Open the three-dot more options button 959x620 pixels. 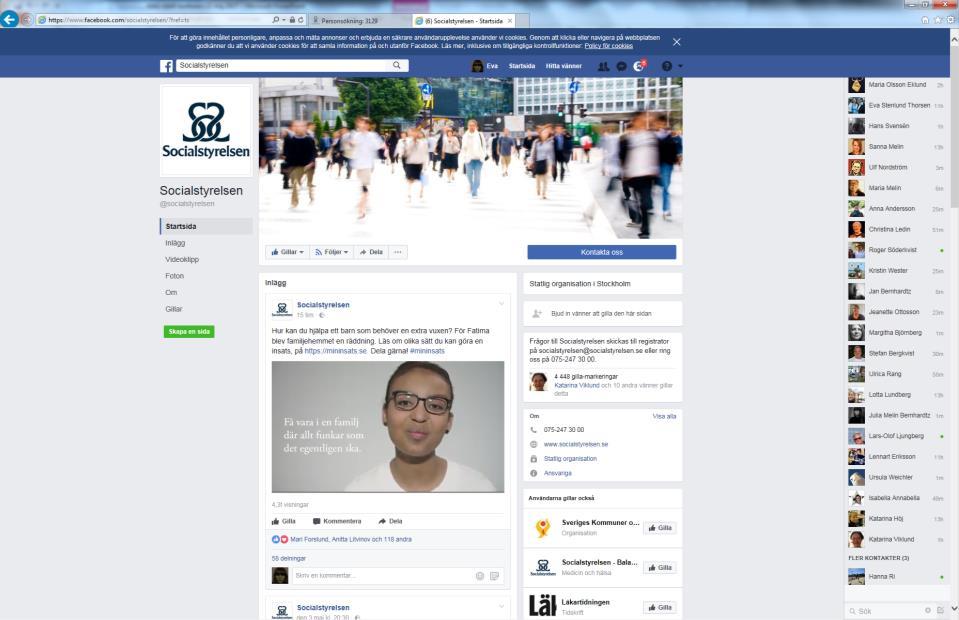(398, 252)
